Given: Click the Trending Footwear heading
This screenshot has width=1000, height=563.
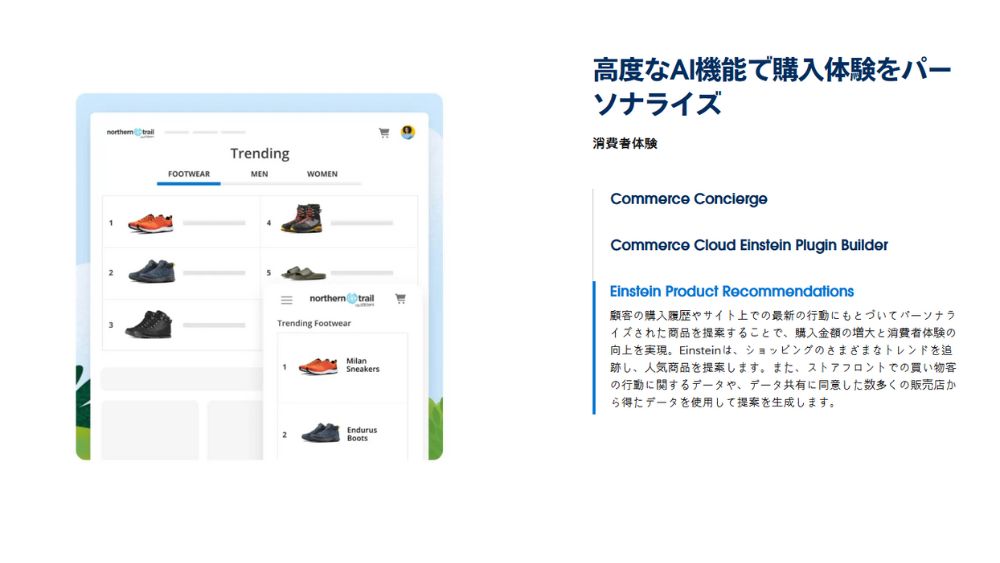Looking at the screenshot, I should click(x=314, y=323).
